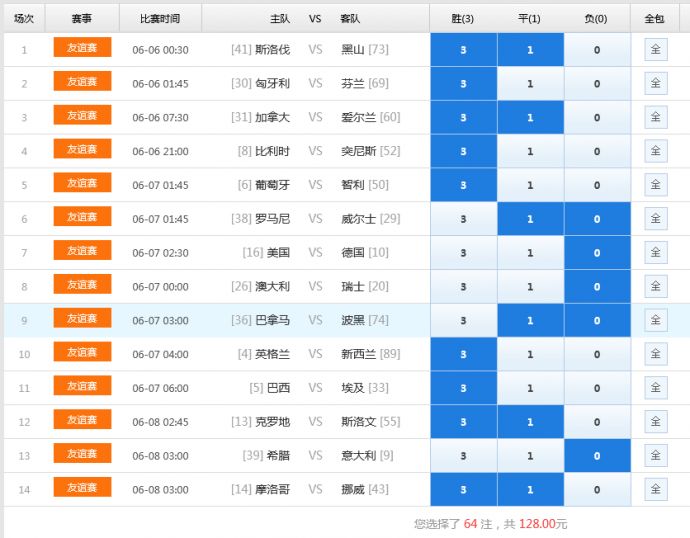Toggle win (3) for match 1 斯洛伐 vs 黑山

coord(463,50)
